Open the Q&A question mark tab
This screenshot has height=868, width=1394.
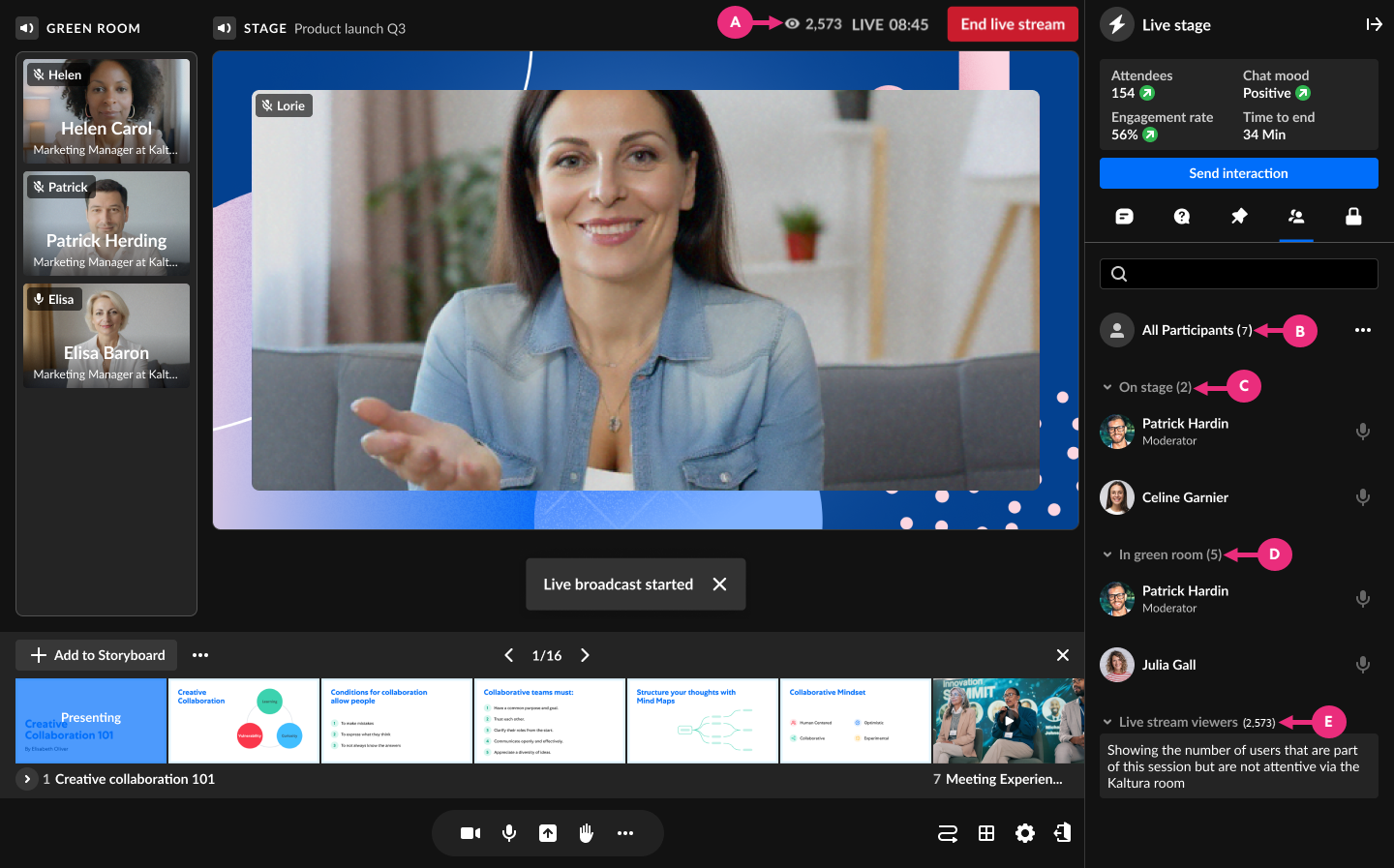(1182, 217)
